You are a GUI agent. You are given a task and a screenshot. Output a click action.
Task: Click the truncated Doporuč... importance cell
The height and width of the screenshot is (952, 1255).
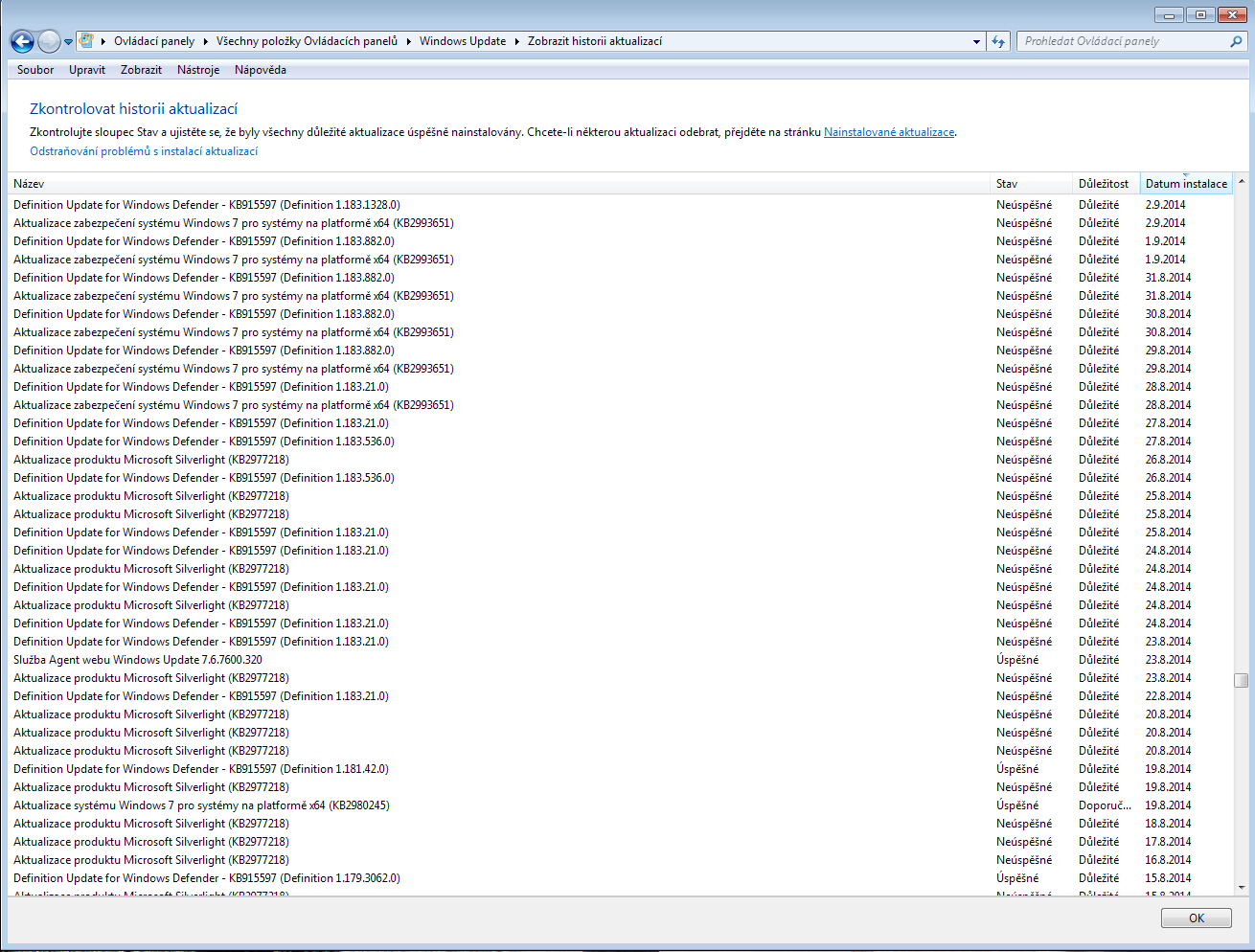(x=1105, y=805)
